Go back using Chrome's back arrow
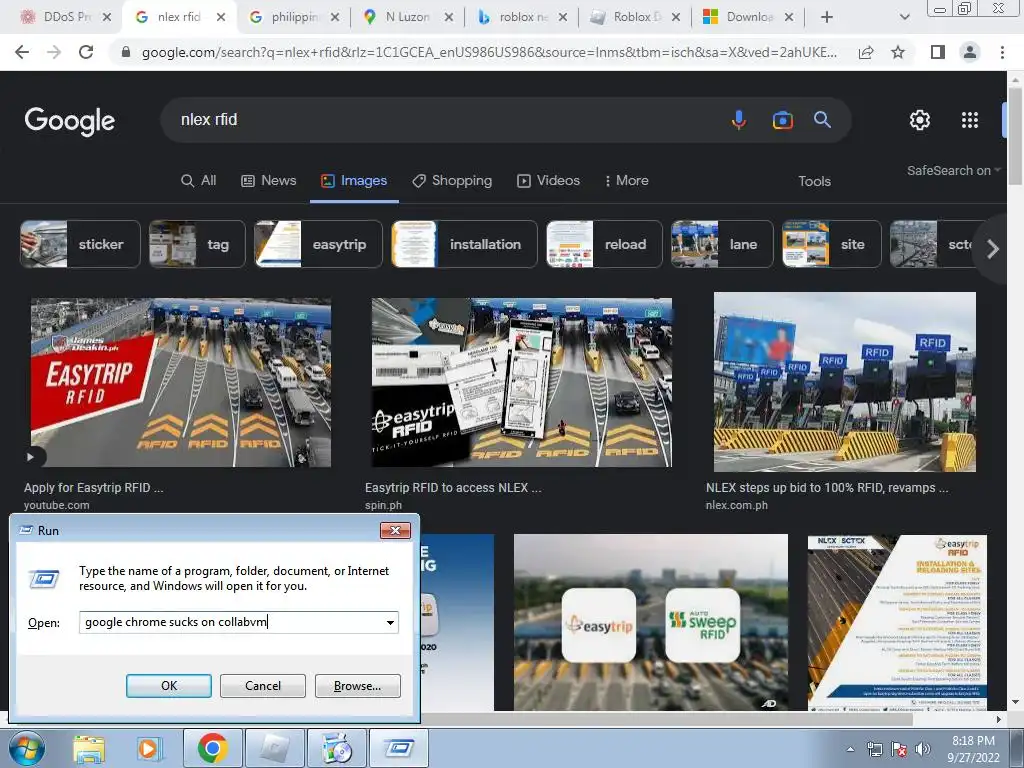This screenshot has height=768, width=1024. (22, 52)
